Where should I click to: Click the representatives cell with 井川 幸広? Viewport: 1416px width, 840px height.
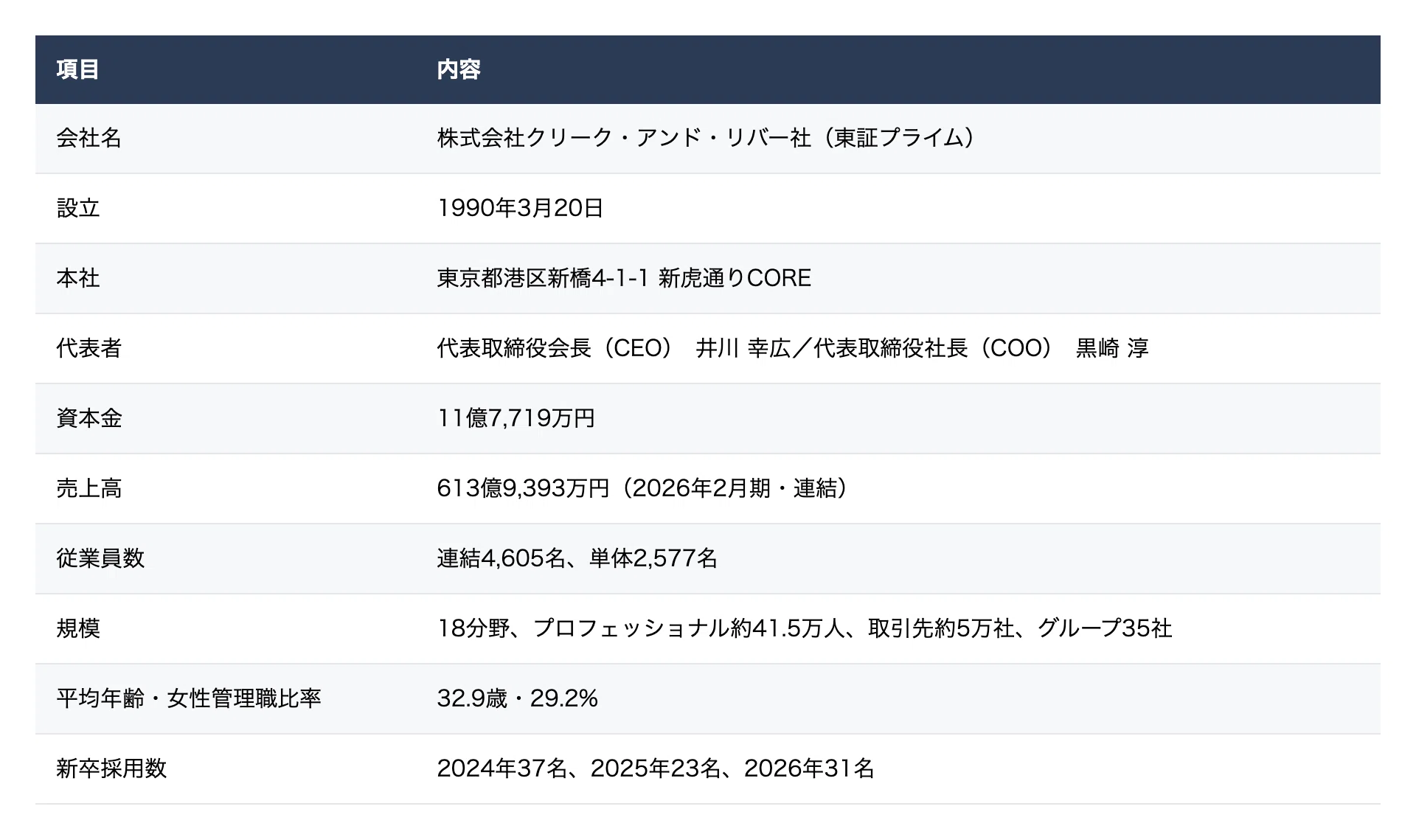tap(793, 348)
